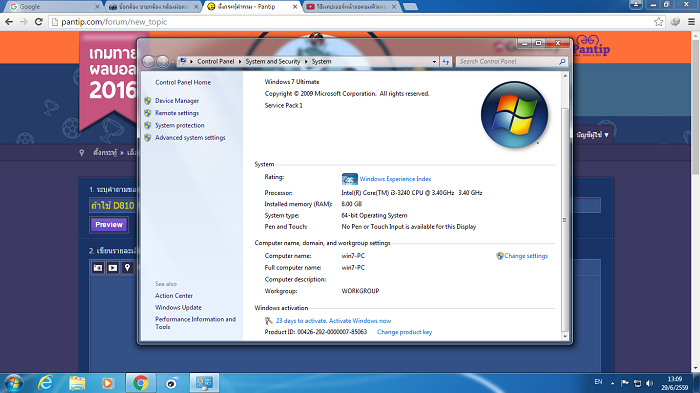Viewport: 700px width, 393px height.
Task: Click the Pantip logo
Action: click(591, 46)
